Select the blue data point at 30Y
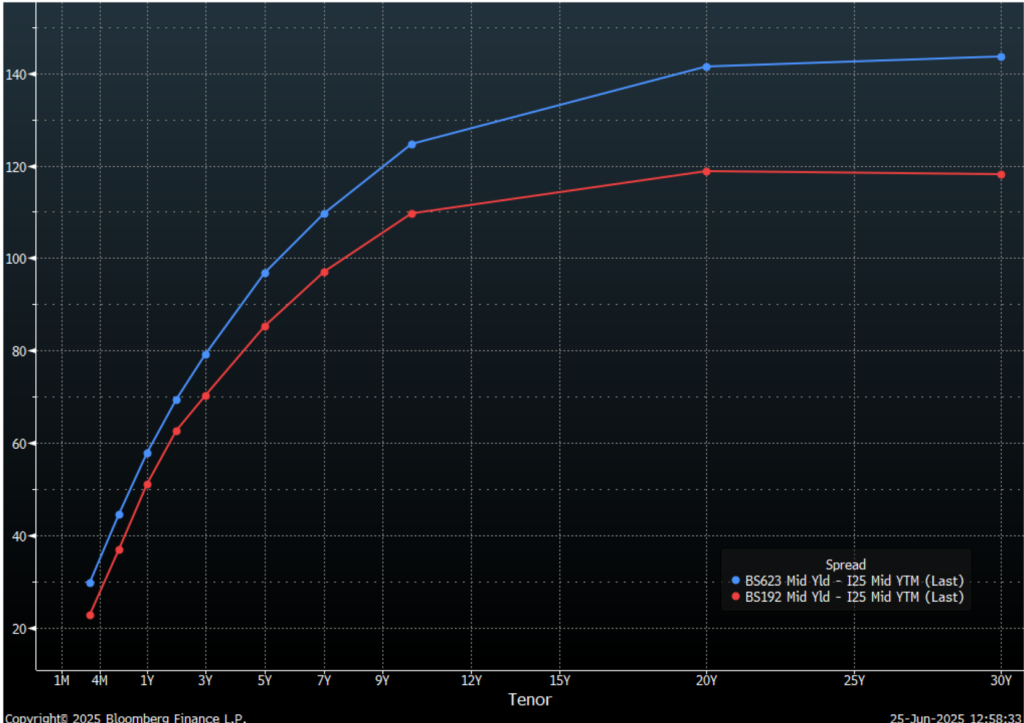The width and height of the screenshot is (1024, 723). point(1001,57)
